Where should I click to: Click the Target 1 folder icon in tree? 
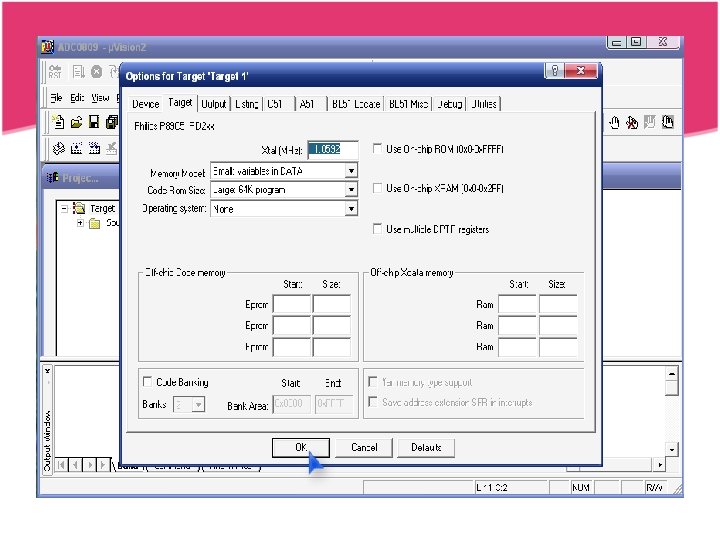(79, 208)
